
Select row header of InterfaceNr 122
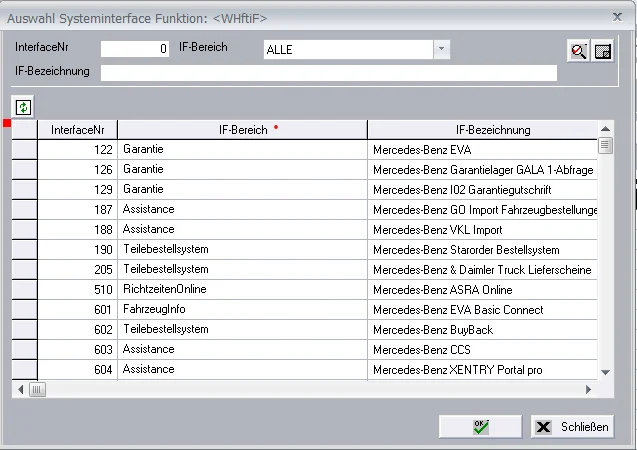[x=24, y=149]
